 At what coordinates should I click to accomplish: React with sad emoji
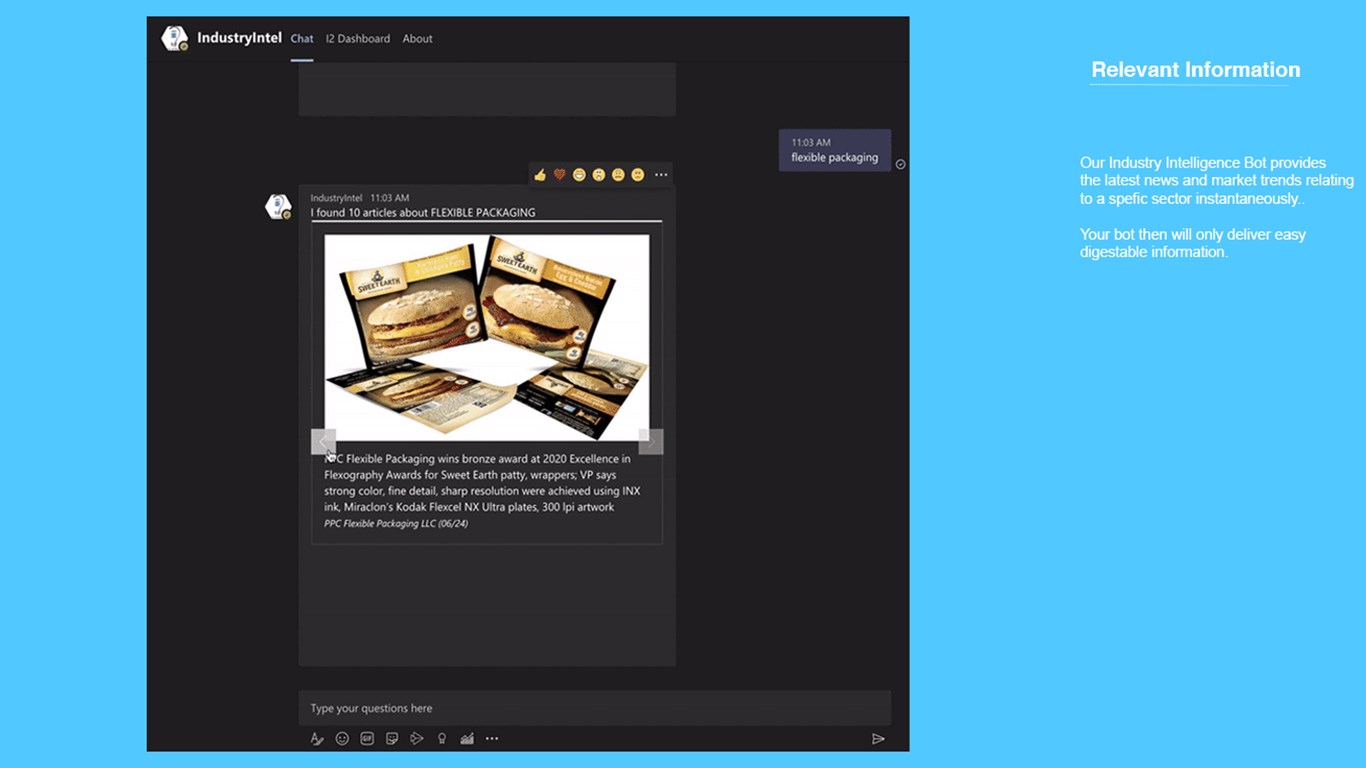[x=618, y=175]
